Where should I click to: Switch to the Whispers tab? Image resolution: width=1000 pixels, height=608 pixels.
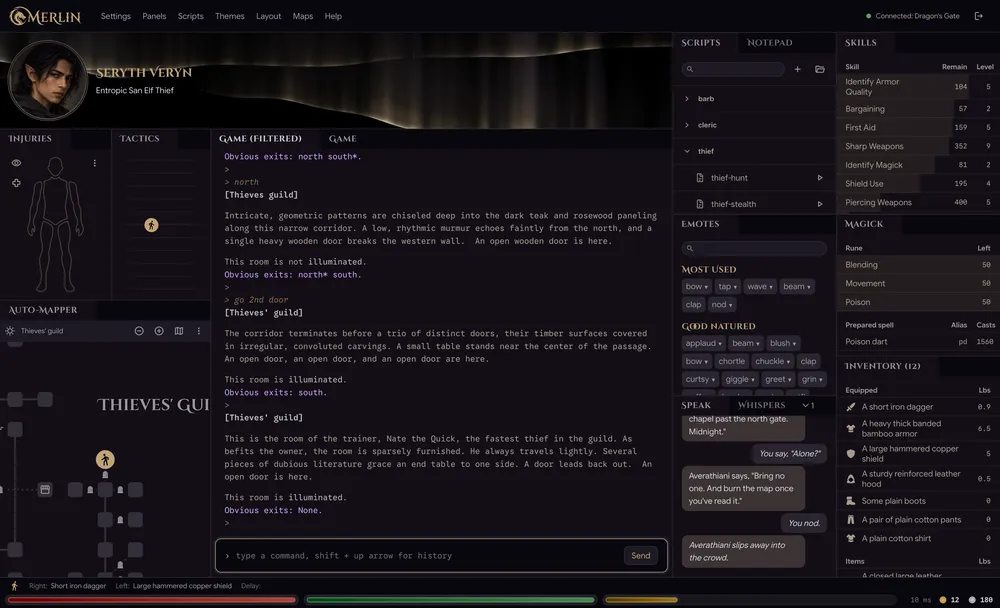(761, 405)
